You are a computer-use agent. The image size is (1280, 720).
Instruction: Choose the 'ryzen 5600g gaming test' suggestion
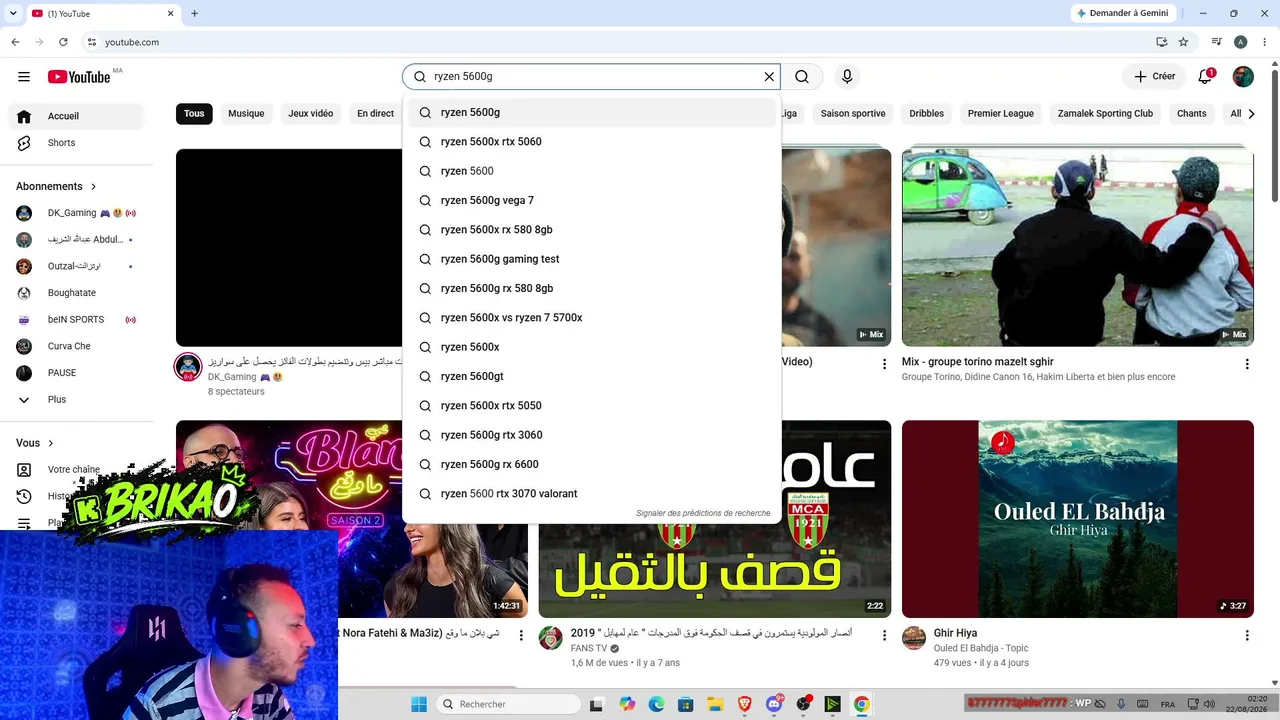(591, 259)
